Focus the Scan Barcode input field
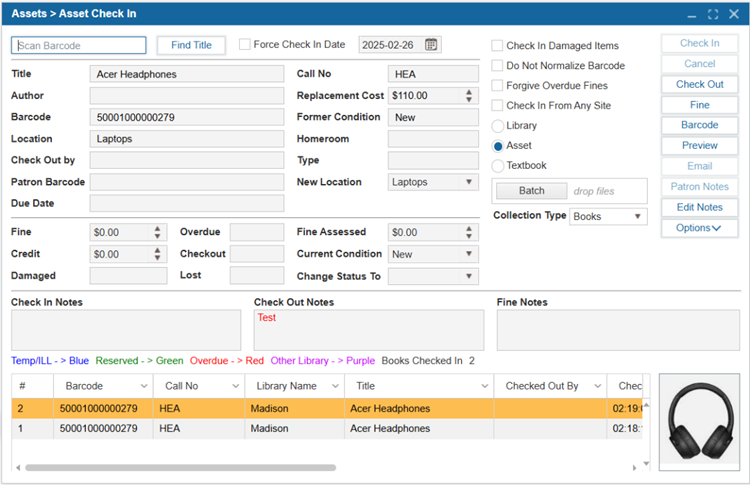 pyautogui.click(x=78, y=45)
